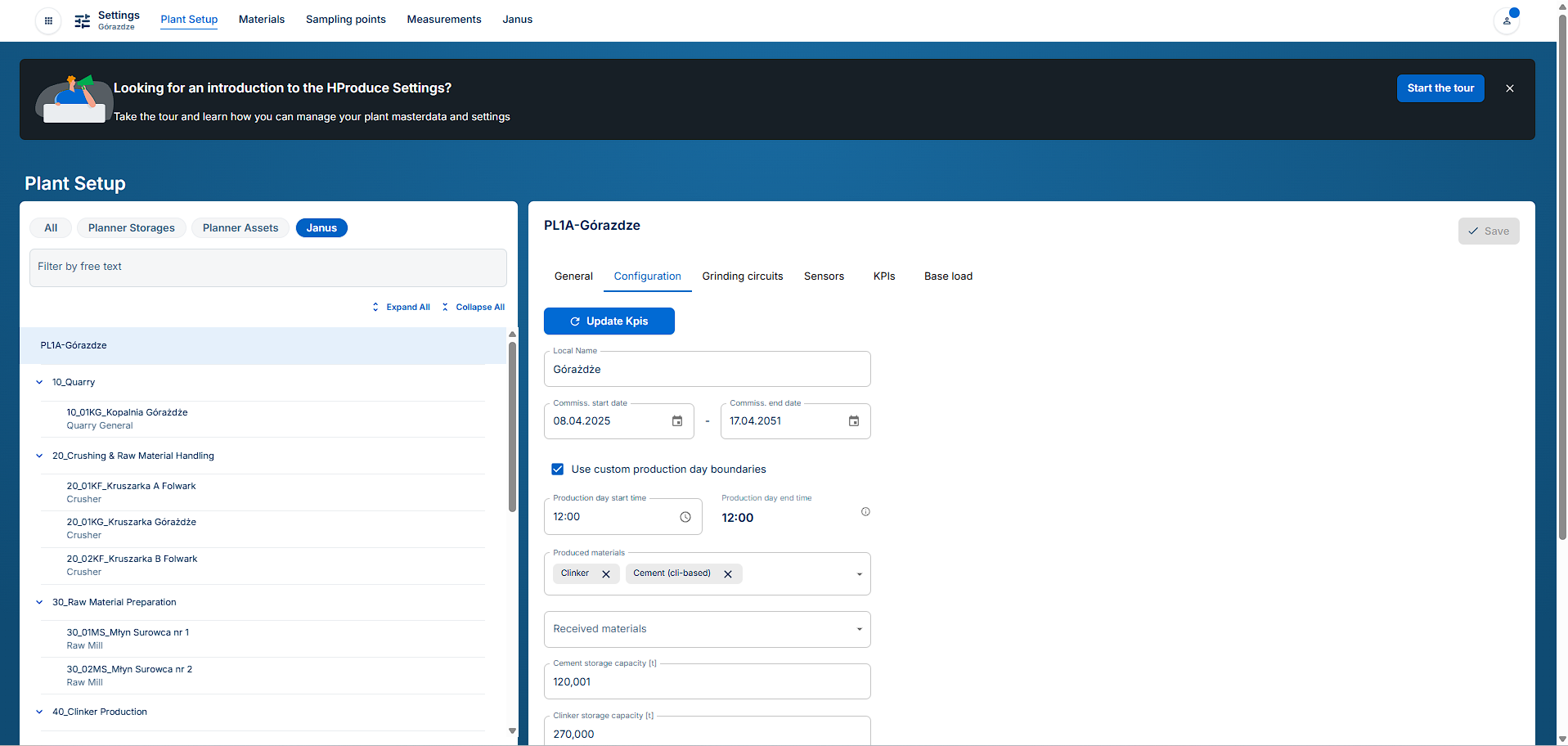Click the Update Kpis button
Image resolution: width=1568 pixels, height=746 pixels.
(609, 321)
